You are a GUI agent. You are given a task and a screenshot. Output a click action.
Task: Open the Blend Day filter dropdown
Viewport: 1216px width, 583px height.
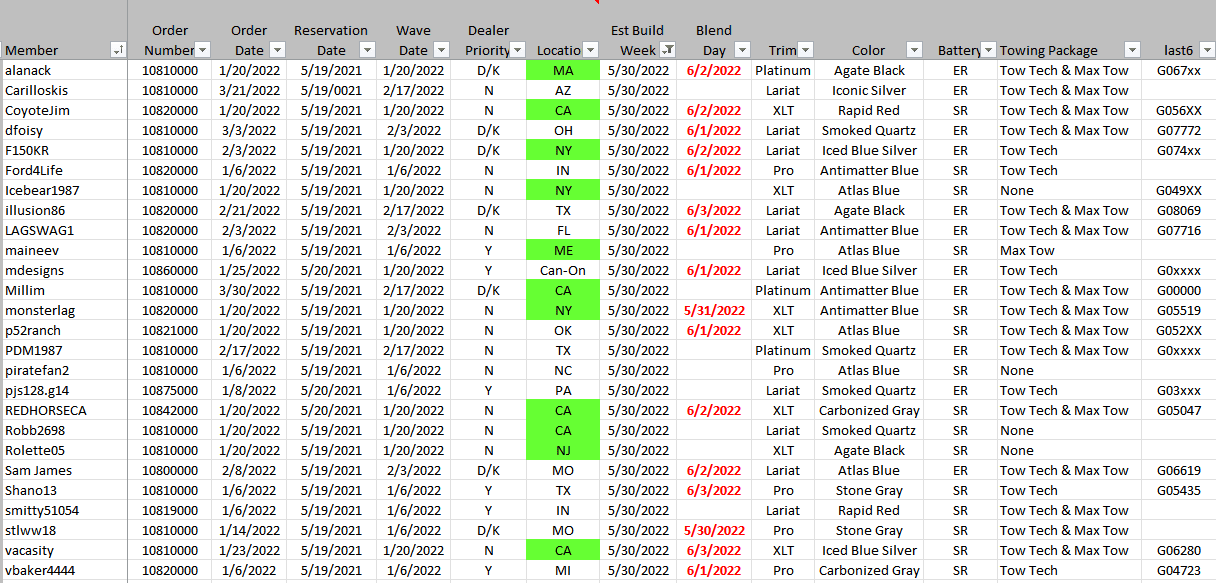tap(742, 50)
